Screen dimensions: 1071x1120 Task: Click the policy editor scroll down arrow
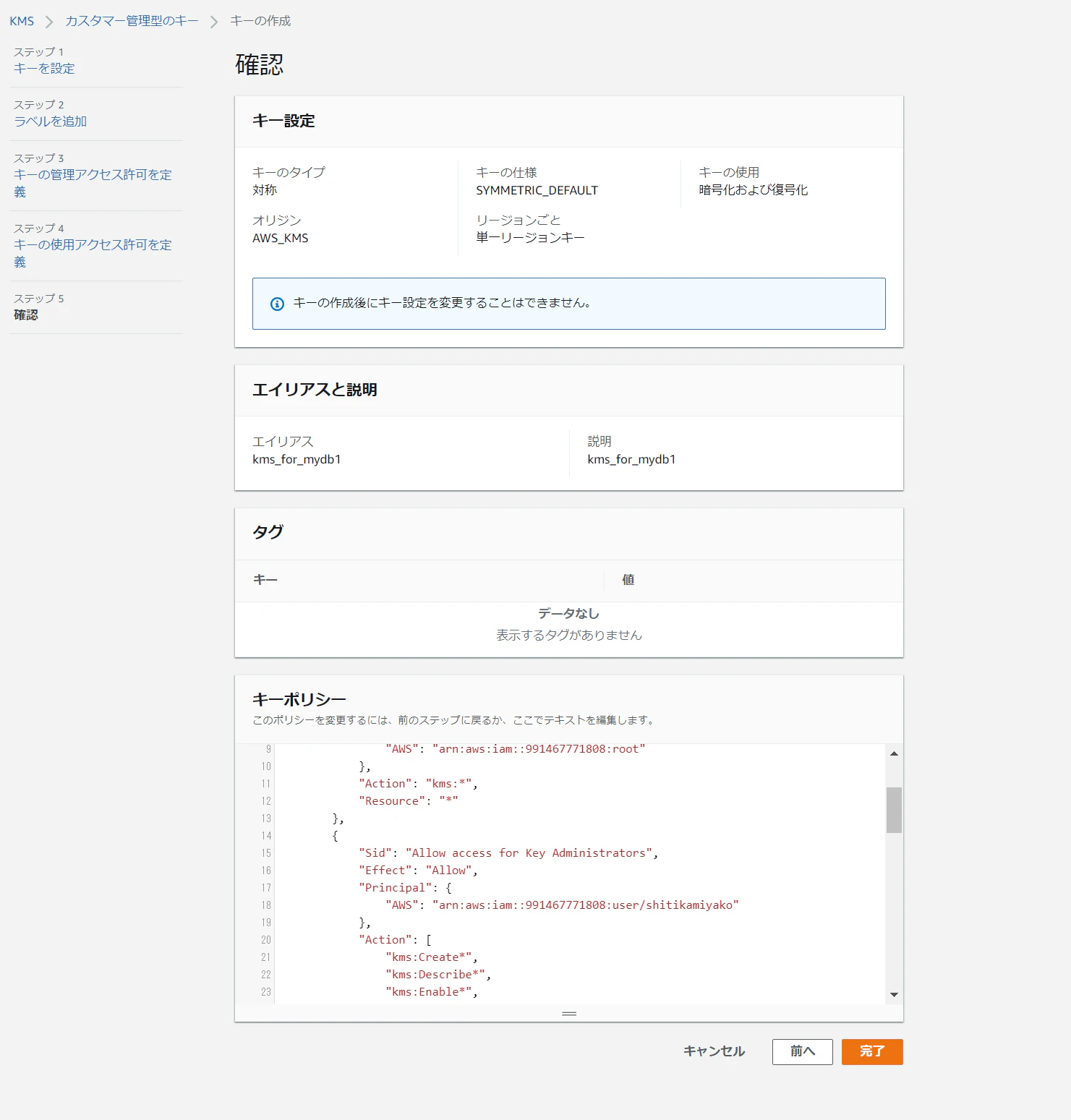point(894,995)
